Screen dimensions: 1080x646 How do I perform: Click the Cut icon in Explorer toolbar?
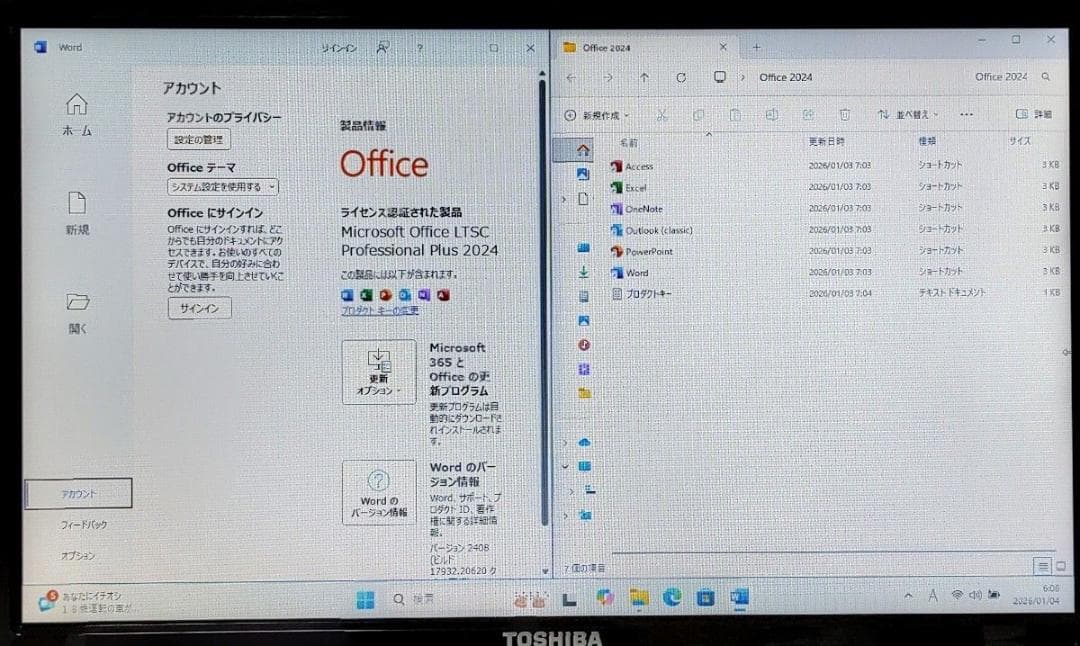click(x=662, y=115)
